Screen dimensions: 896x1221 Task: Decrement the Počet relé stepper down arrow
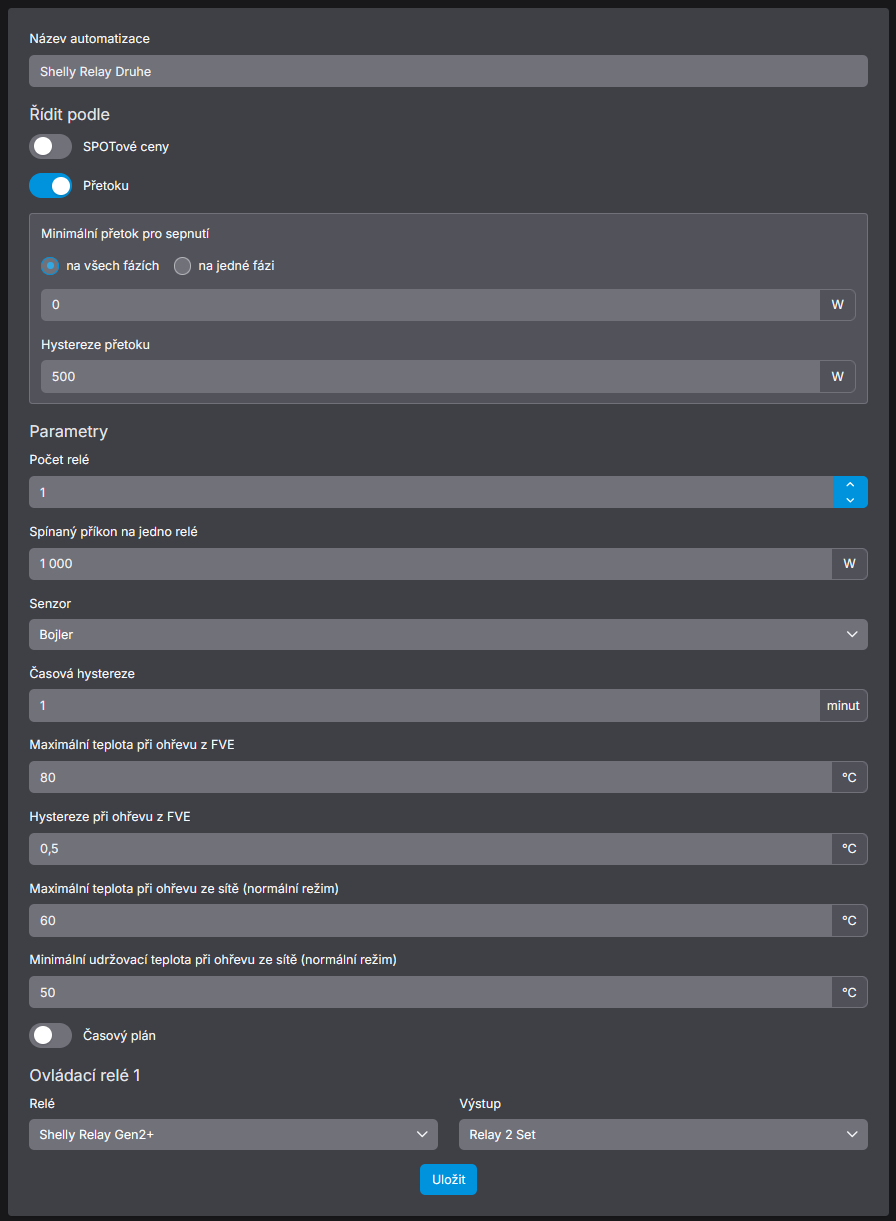[x=850, y=500]
